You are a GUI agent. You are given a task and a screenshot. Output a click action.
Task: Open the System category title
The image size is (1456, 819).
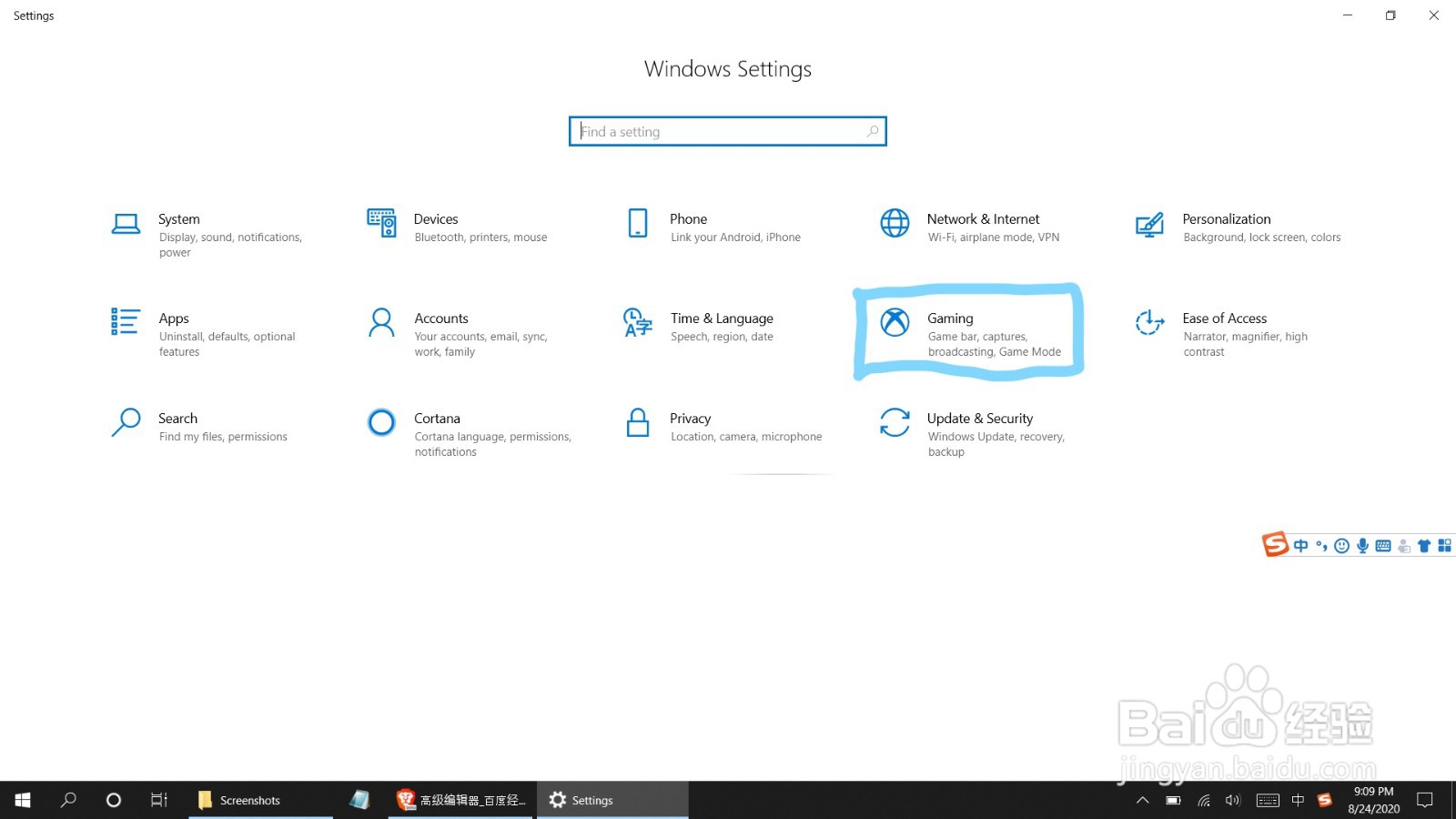tap(179, 219)
